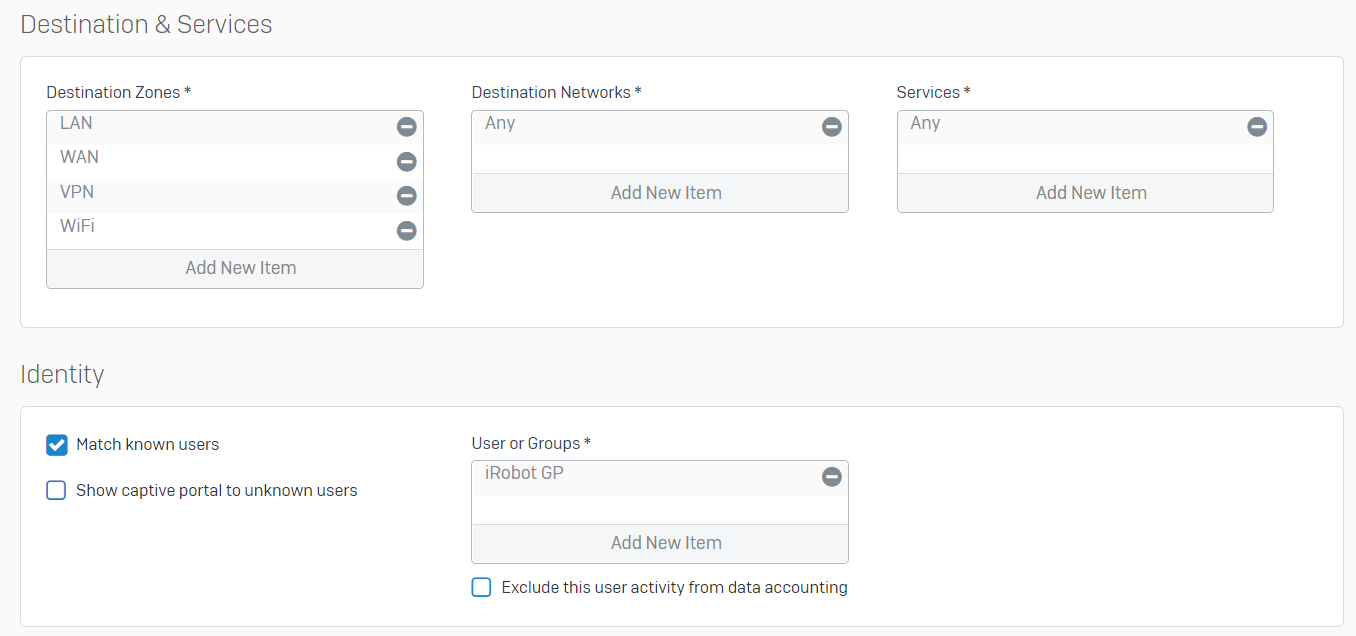1356x636 pixels.
Task: Enable Show captive portal to unknown users
Action: point(57,491)
